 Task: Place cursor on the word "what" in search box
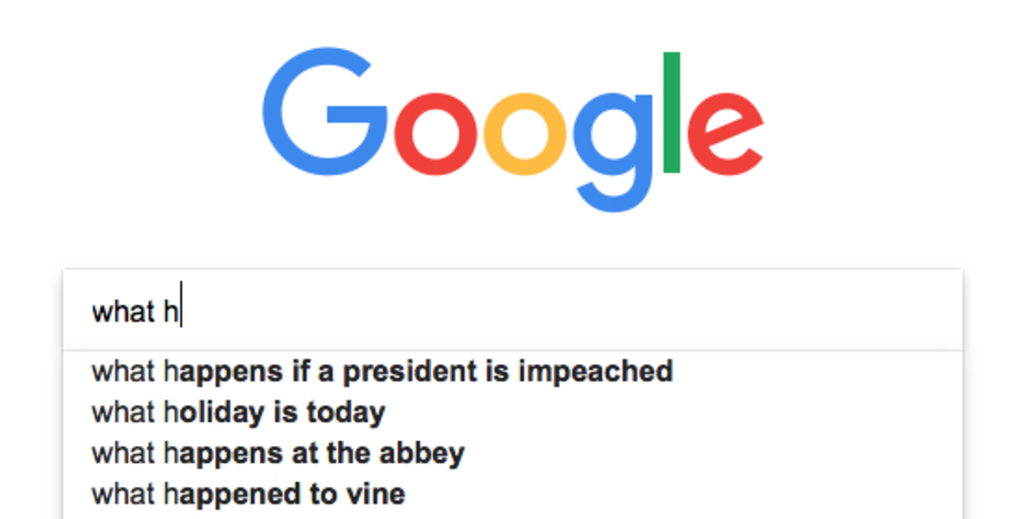[123, 311]
